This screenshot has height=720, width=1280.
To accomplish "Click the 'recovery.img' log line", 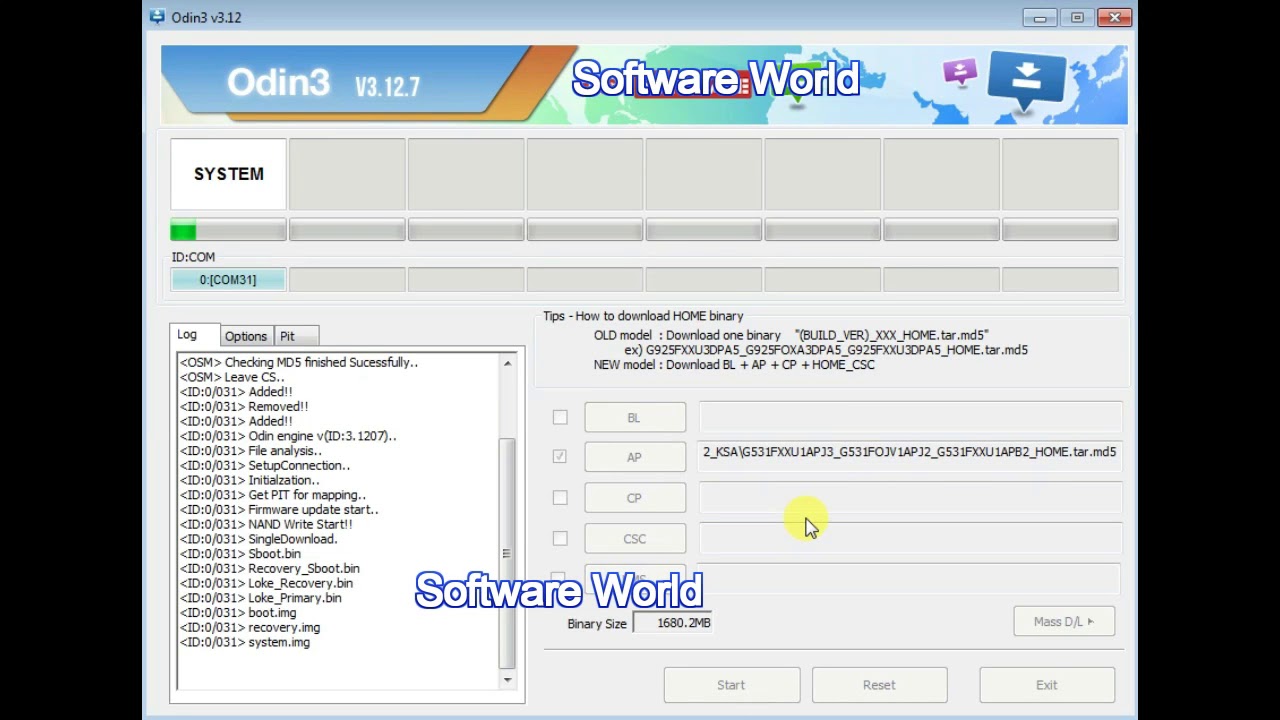I will point(250,627).
